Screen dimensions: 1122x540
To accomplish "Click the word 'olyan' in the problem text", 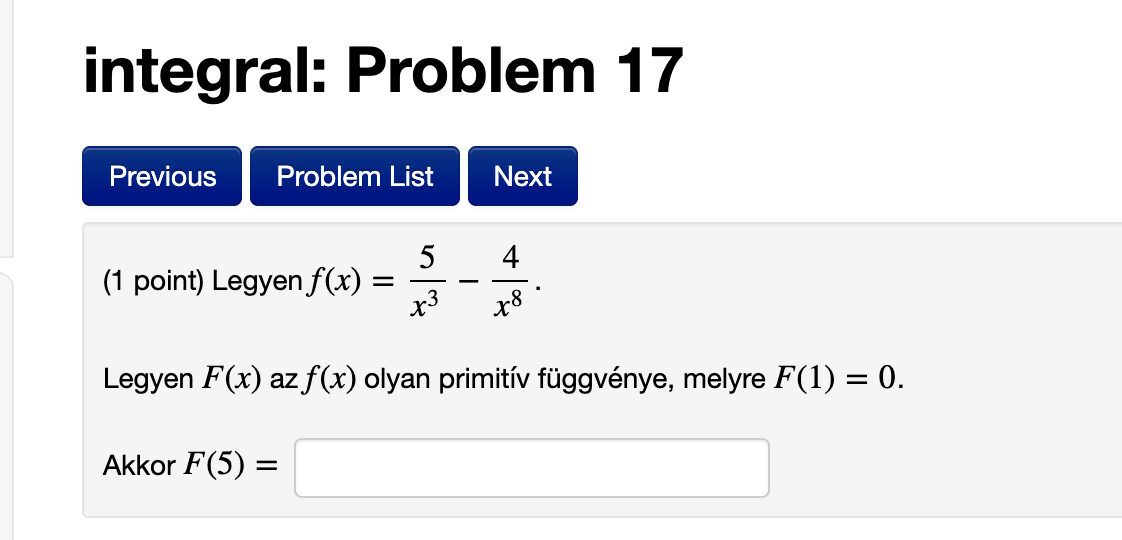I will (394, 380).
